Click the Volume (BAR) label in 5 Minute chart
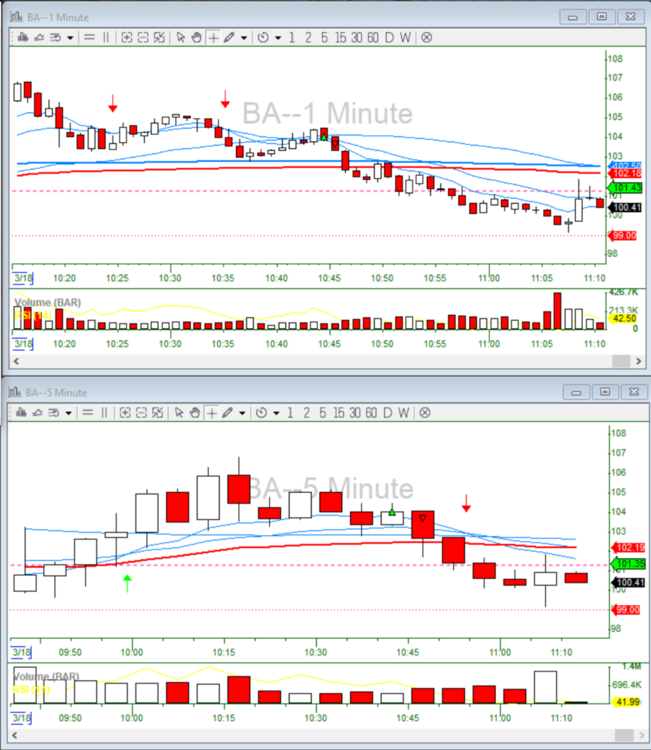651x750 pixels. coord(46,676)
